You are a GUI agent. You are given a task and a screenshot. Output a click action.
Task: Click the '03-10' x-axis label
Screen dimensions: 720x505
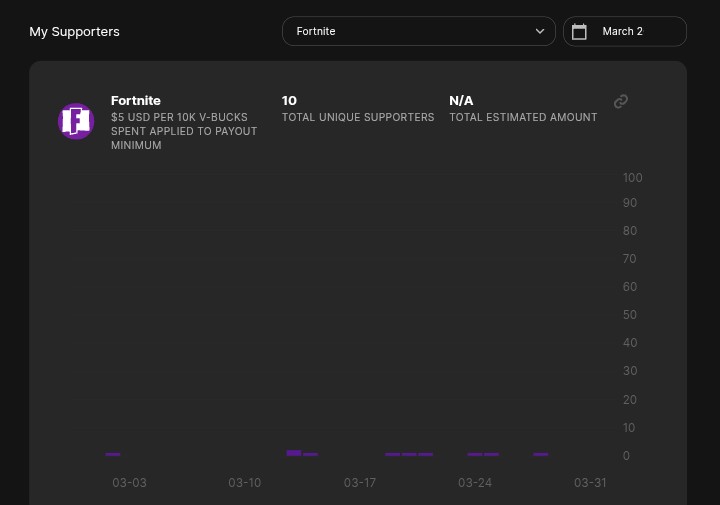pyautogui.click(x=245, y=483)
